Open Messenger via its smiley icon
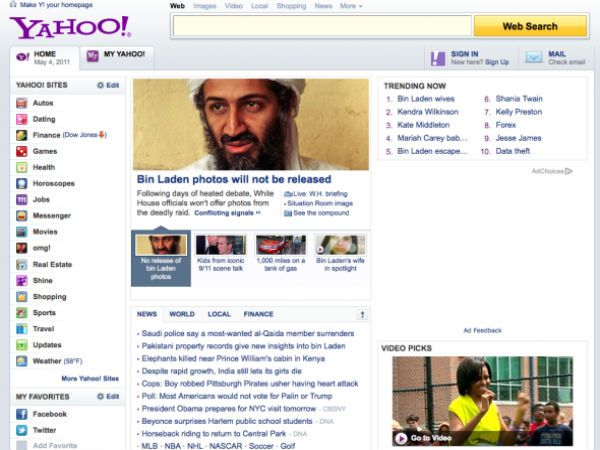Viewport: 600px width, 450px height. point(22,215)
